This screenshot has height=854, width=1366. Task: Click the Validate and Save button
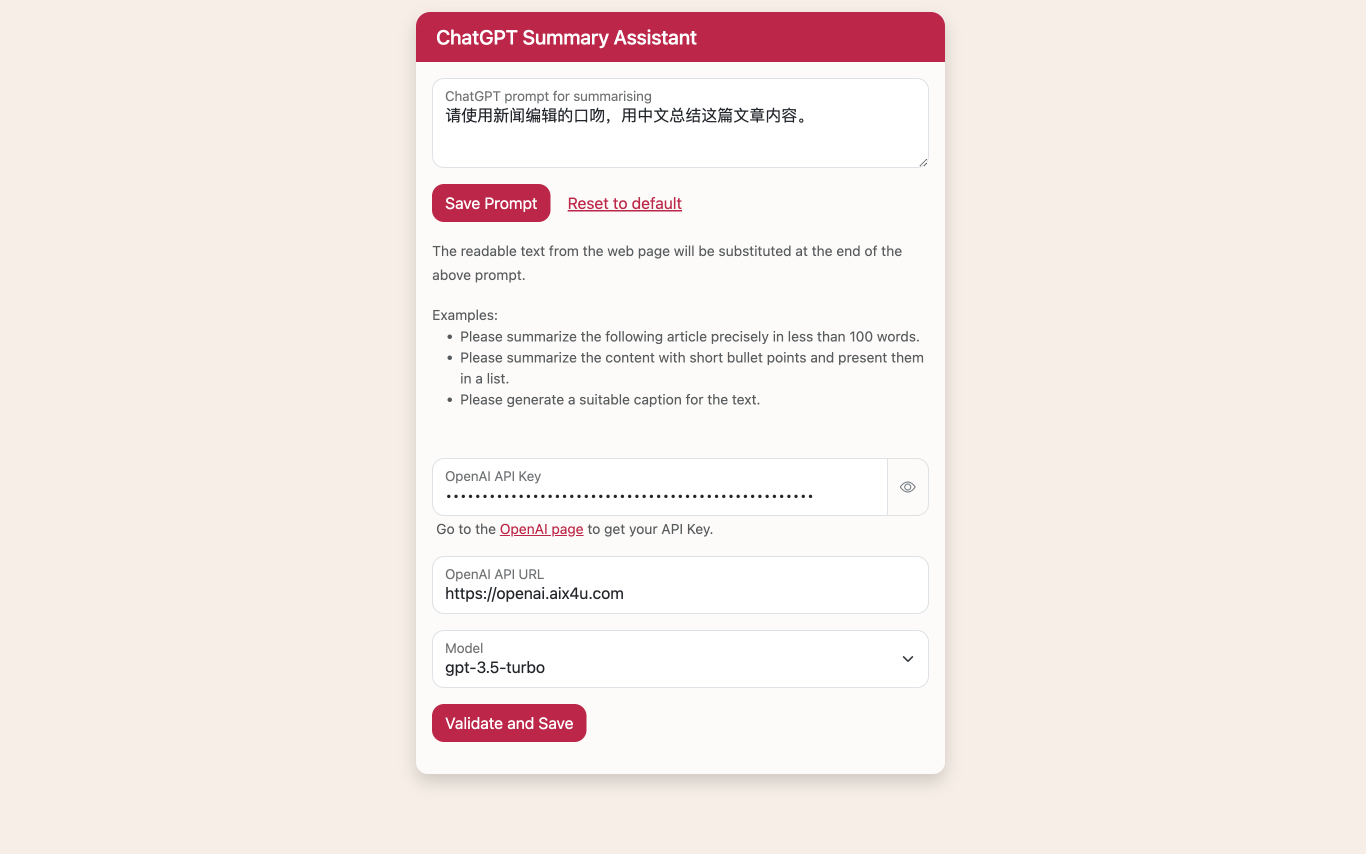tap(508, 724)
